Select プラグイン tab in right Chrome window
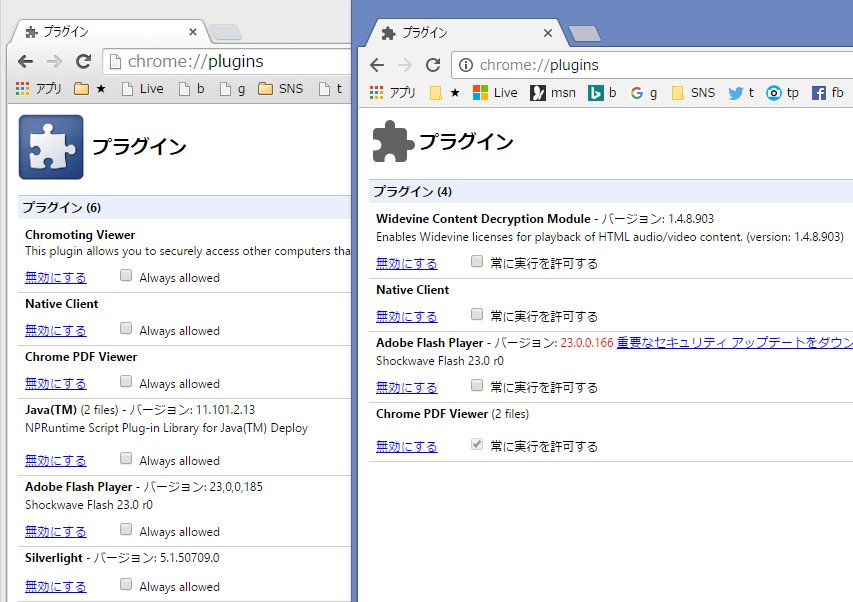The width and height of the screenshot is (853, 602). [467, 33]
